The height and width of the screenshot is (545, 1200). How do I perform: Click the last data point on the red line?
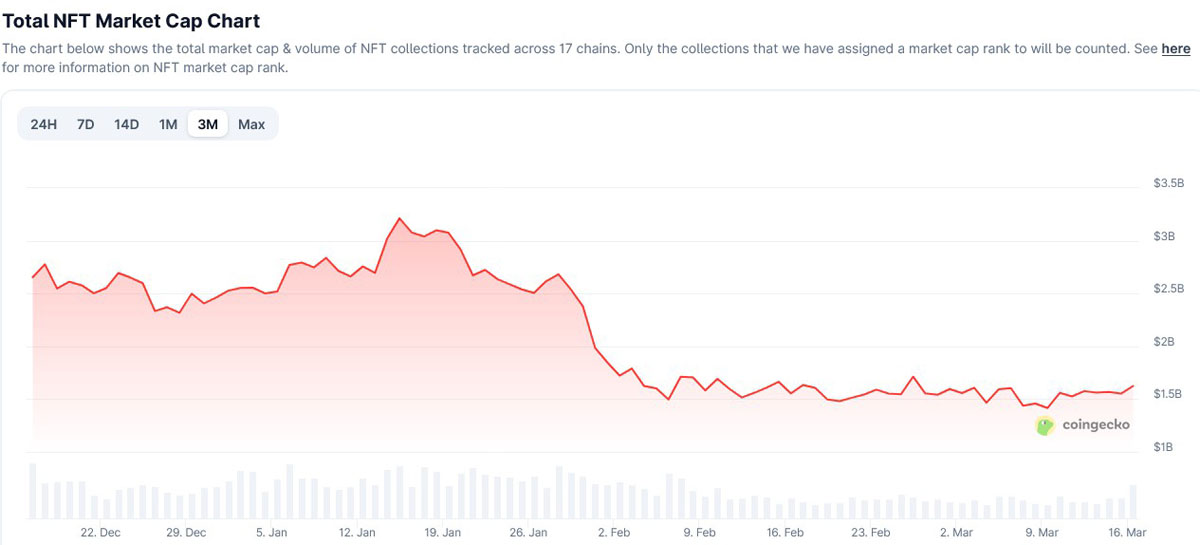tap(1133, 386)
